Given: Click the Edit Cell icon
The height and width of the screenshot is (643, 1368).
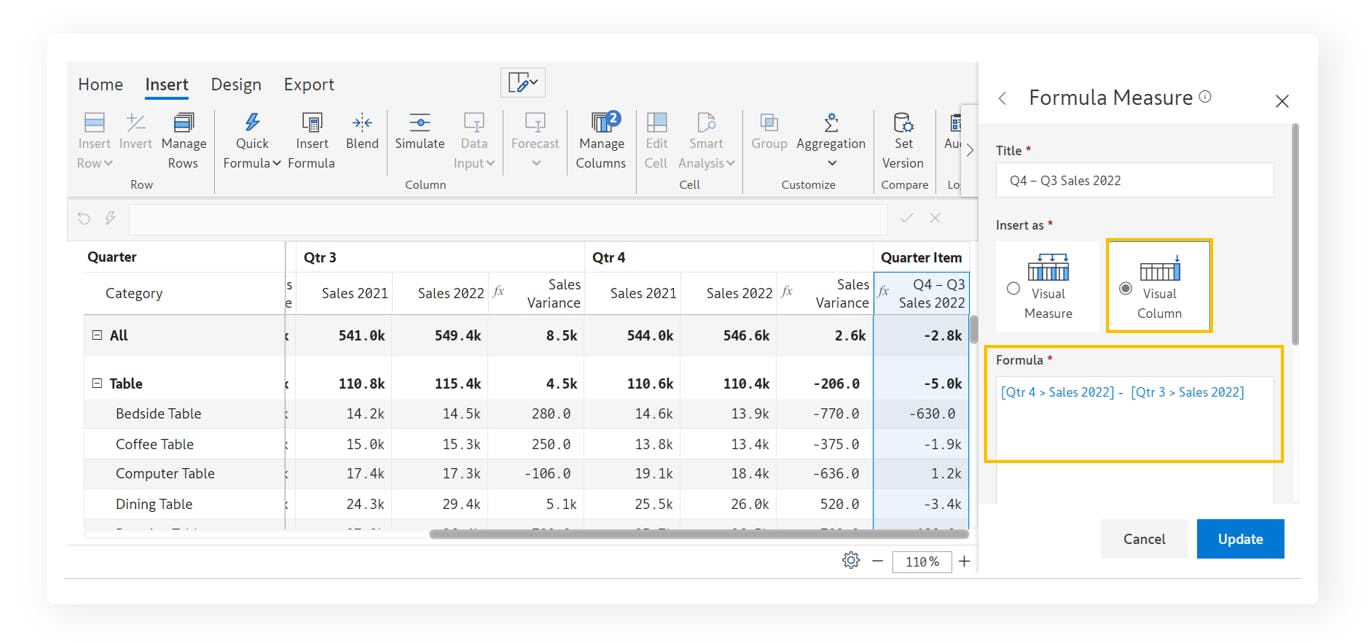Looking at the screenshot, I should pos(656,122).
